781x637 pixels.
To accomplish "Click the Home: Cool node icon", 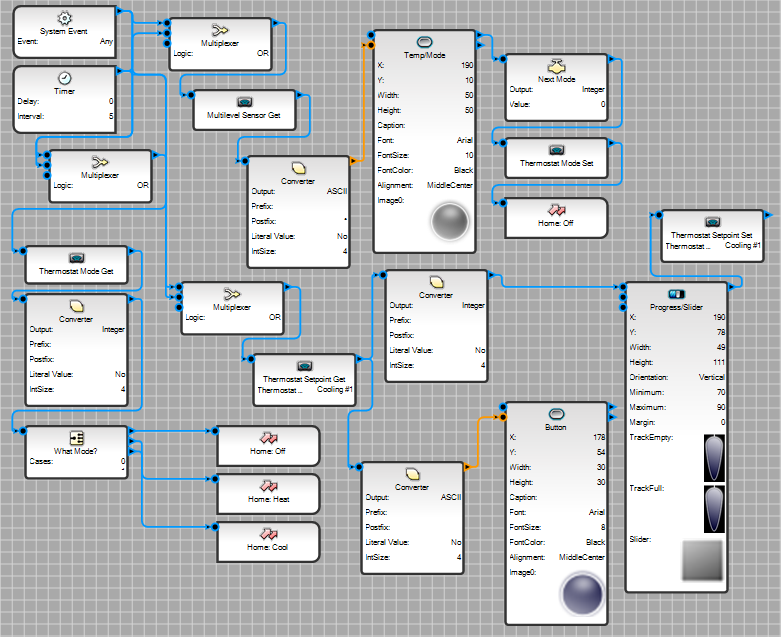I will 268,531.
